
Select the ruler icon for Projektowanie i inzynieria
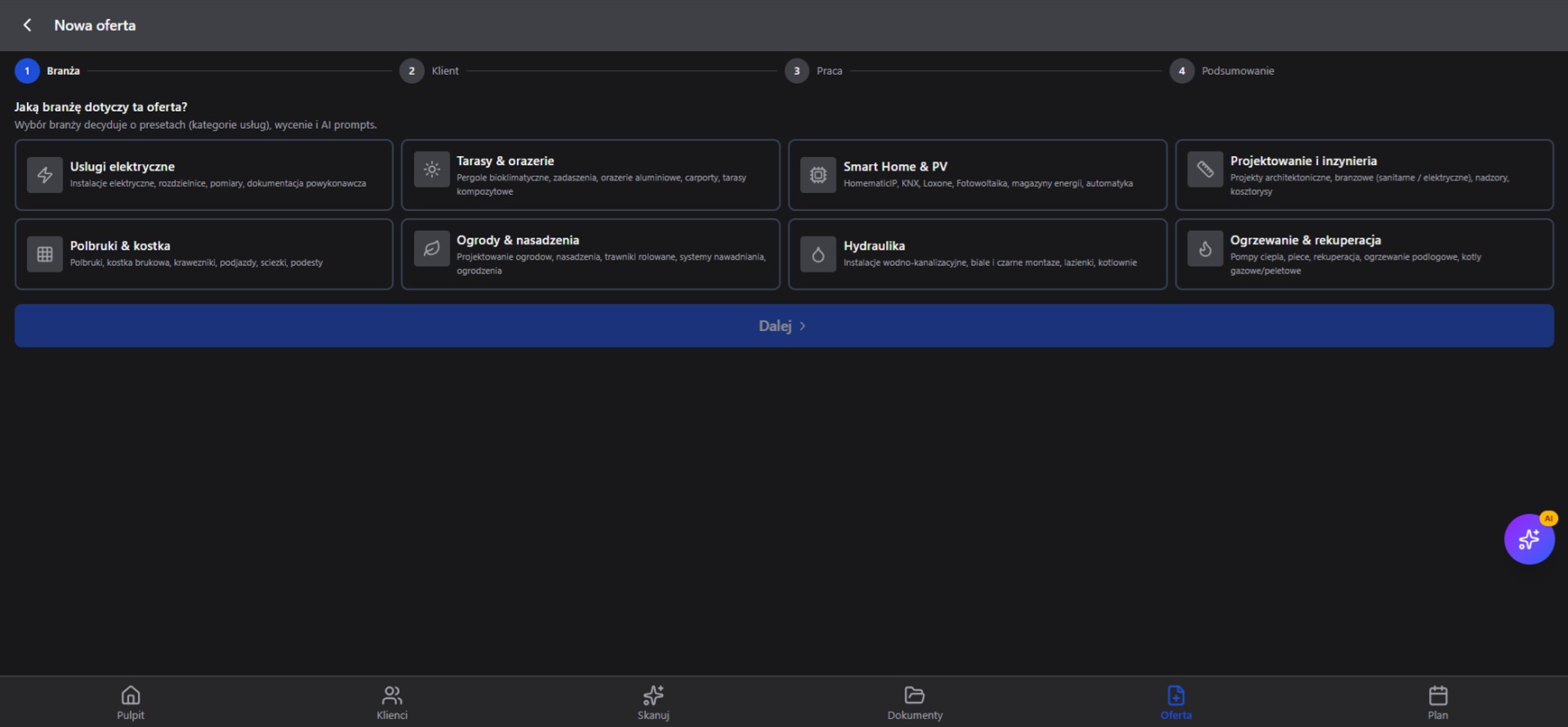1205,170
